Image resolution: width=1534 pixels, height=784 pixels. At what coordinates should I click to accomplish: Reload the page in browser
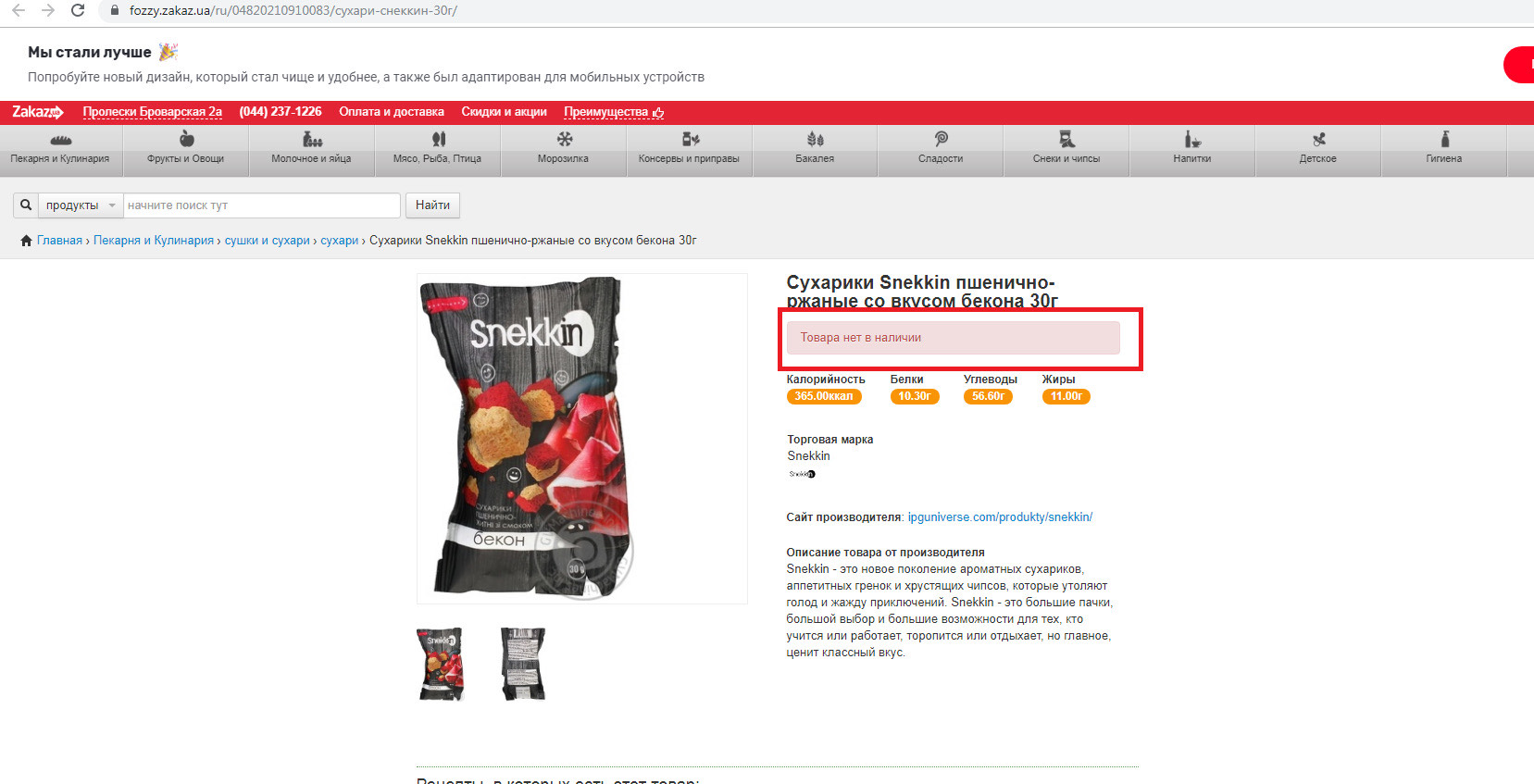(78, 10)
